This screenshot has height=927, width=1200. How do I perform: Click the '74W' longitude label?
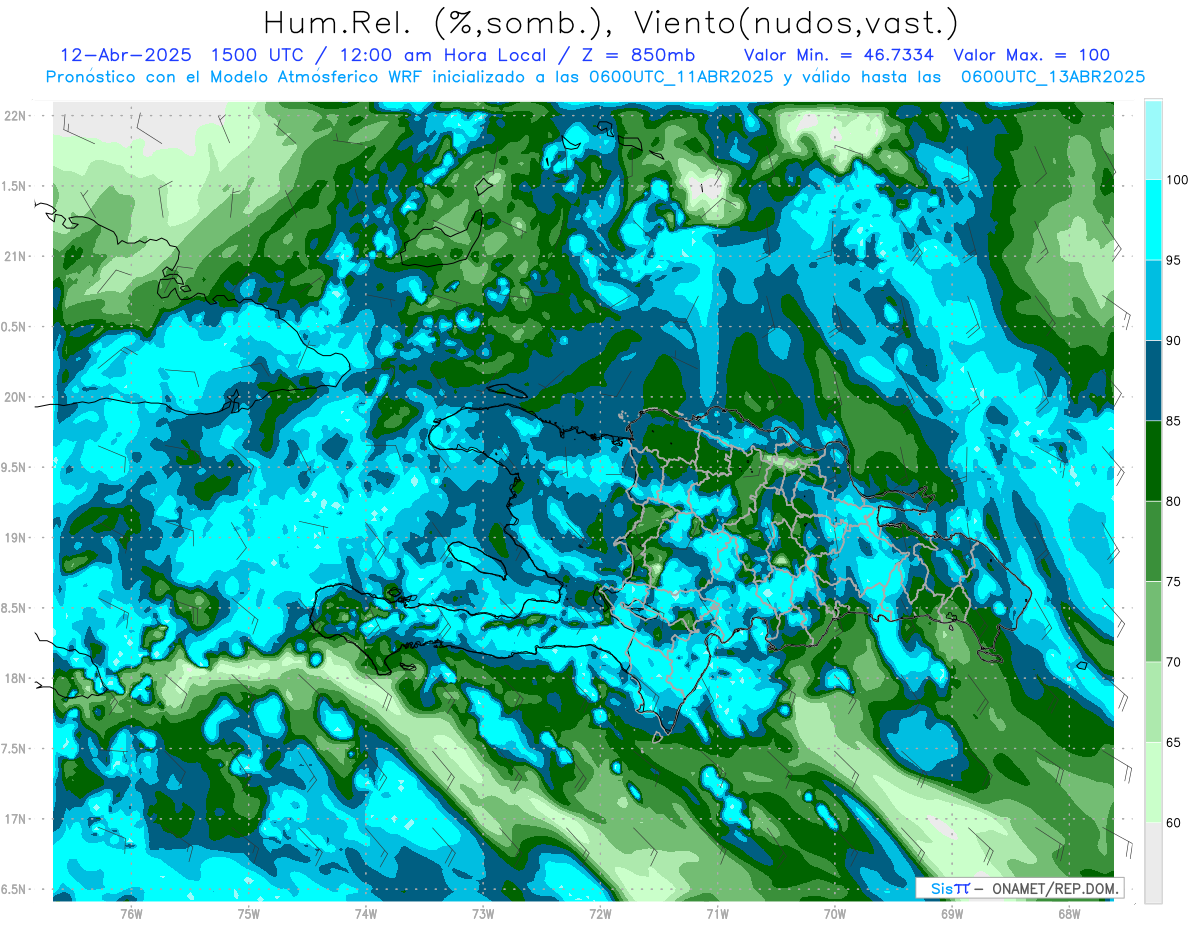pos(366,913)
